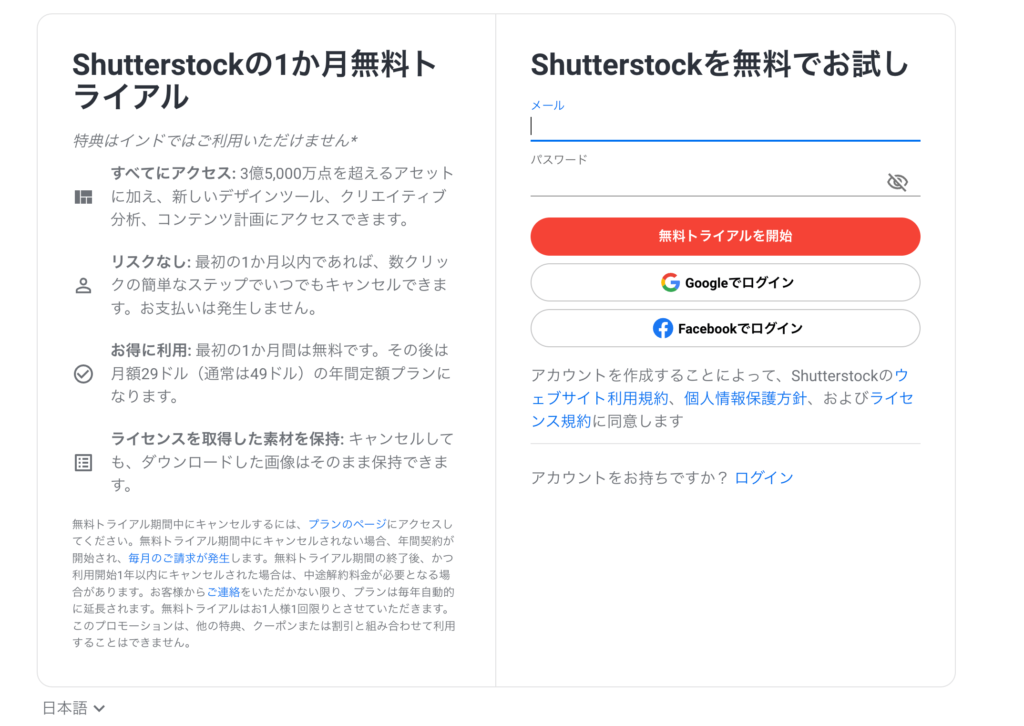Click the person icon beside リスクなし
The width and height of the screenshot is (1024, 726).
(83, 286)
